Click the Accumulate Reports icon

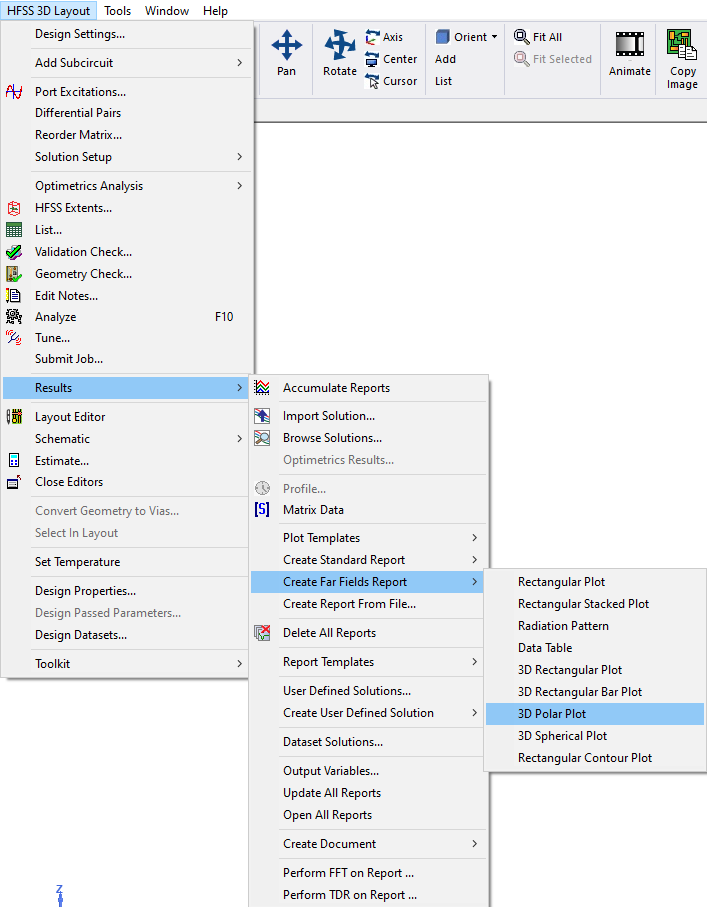pos(262,388)
